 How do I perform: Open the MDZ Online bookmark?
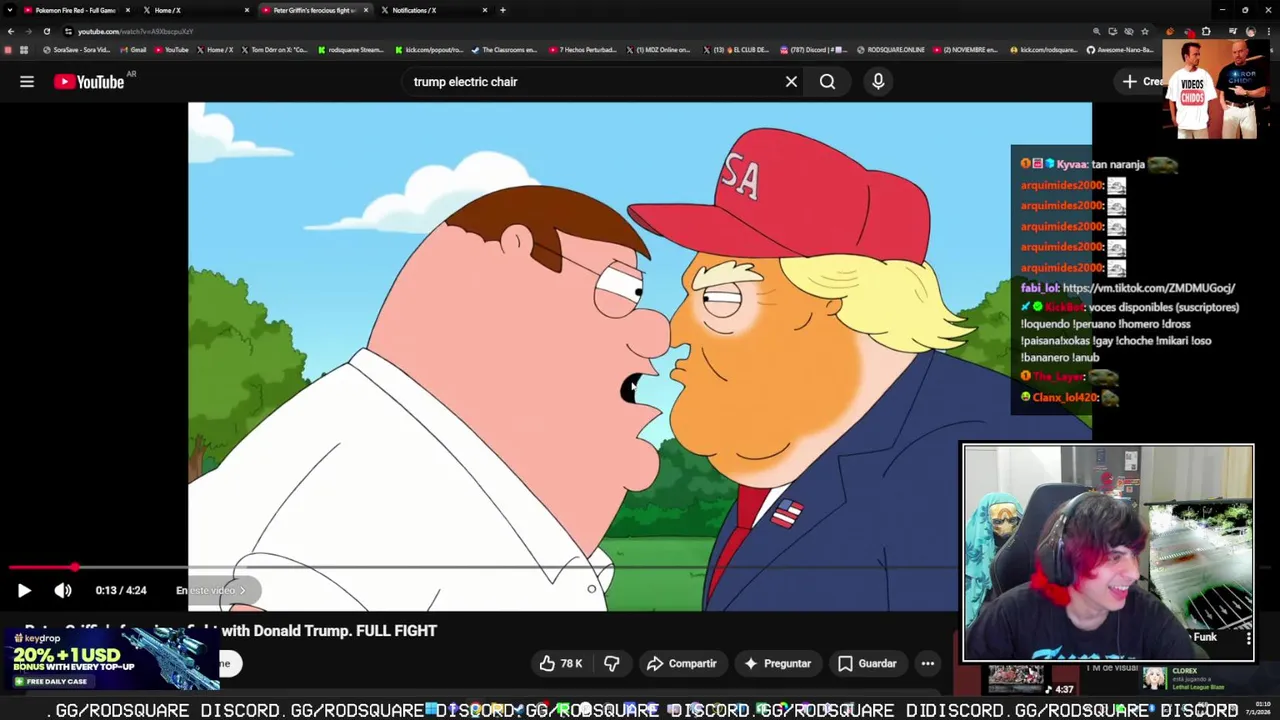[660, 50]
